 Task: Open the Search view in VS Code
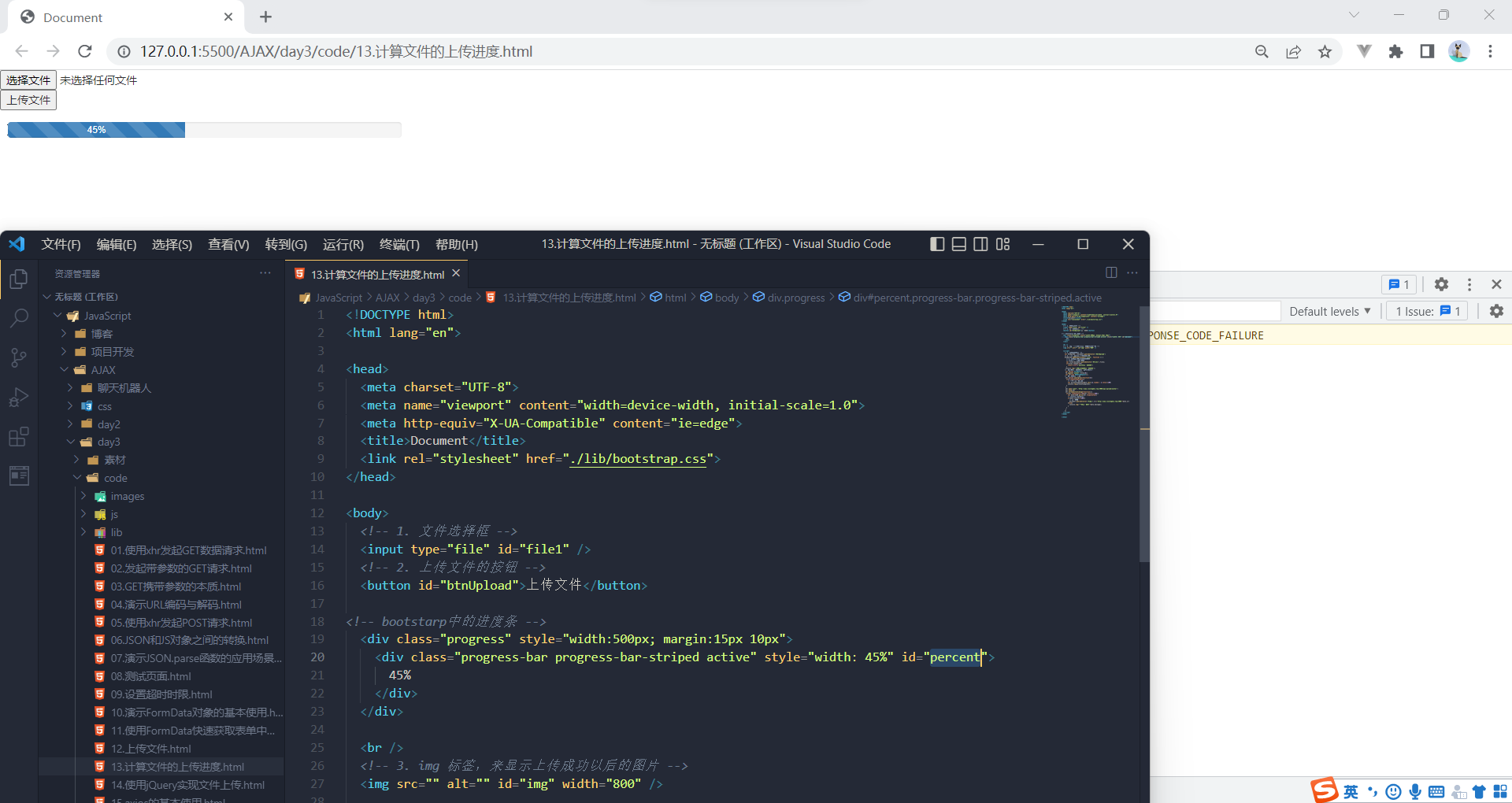pyautogui.click(x=18, y=317)
